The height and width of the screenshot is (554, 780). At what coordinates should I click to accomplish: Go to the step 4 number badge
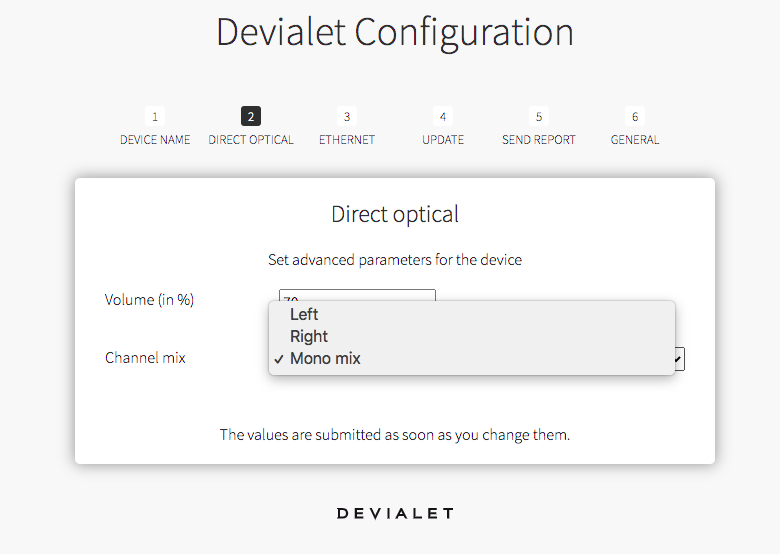pyautogui.click(x=443, y=117)
